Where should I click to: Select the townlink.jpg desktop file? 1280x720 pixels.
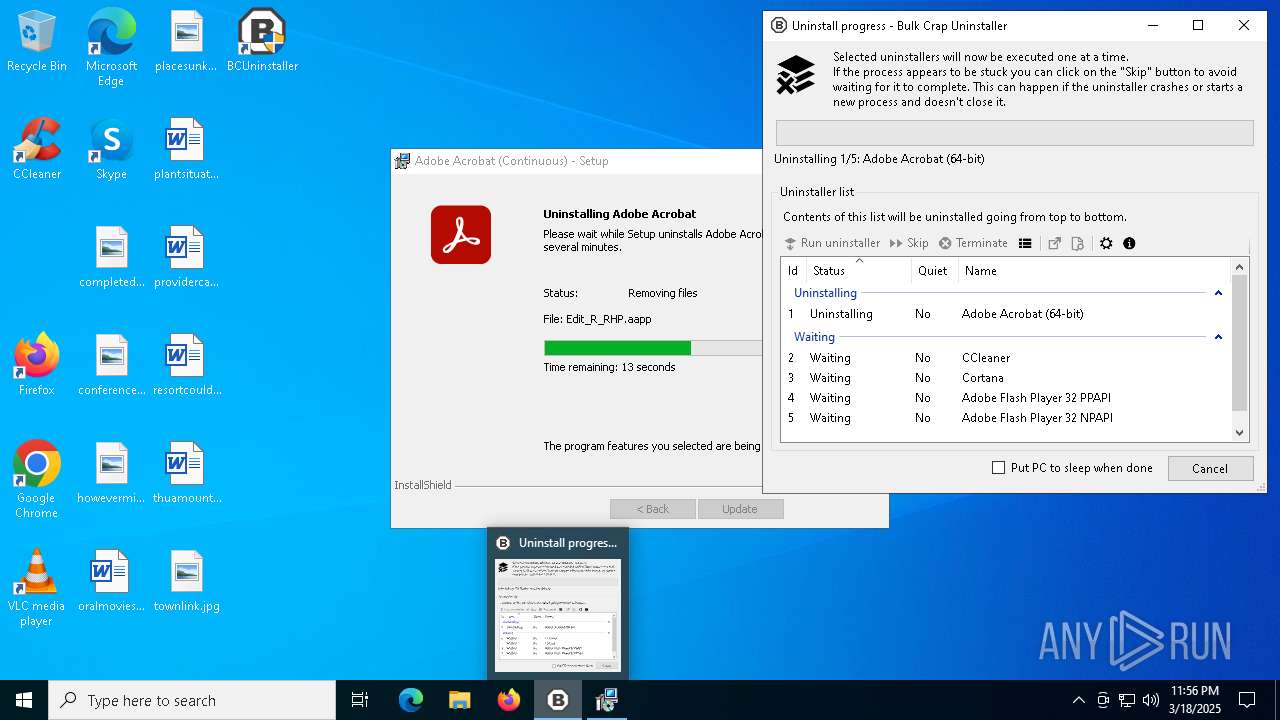[187, 582]
